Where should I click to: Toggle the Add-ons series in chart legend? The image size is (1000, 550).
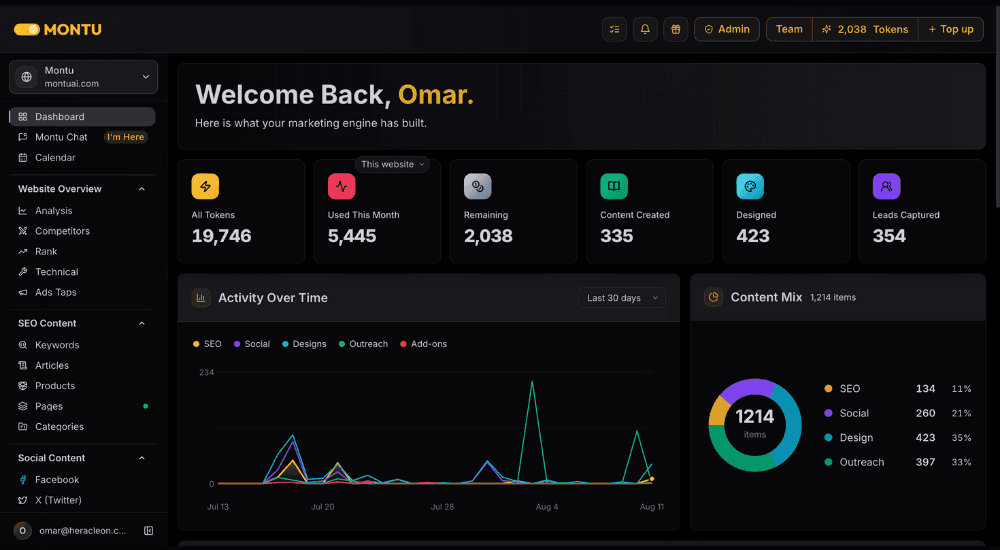click(x=423, y=344)
